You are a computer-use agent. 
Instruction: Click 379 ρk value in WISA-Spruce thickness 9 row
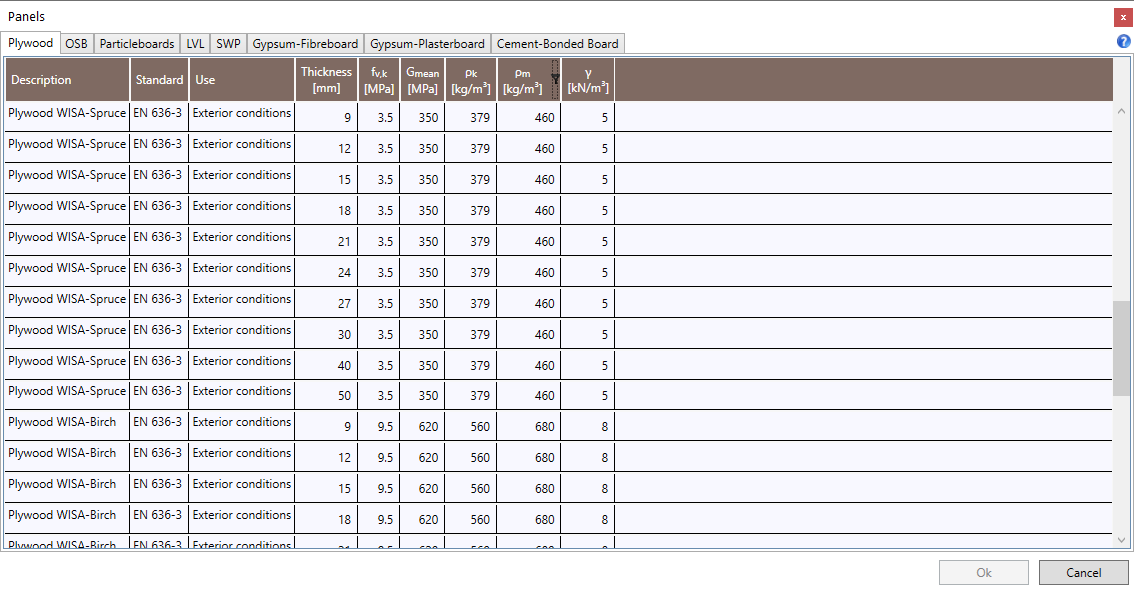480,117
